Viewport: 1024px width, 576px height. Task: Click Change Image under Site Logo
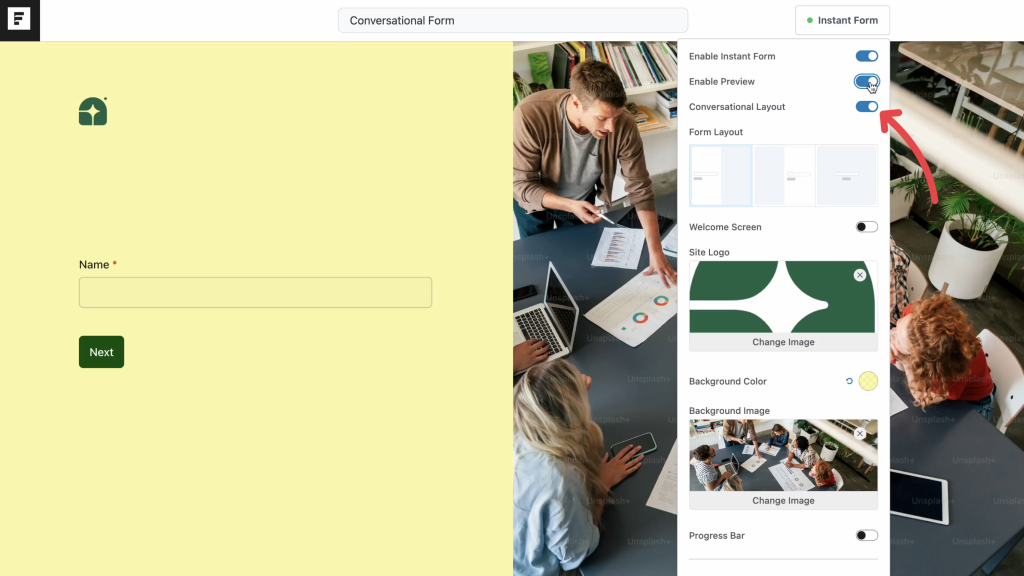pyautogui.click(x=782, y=341)
